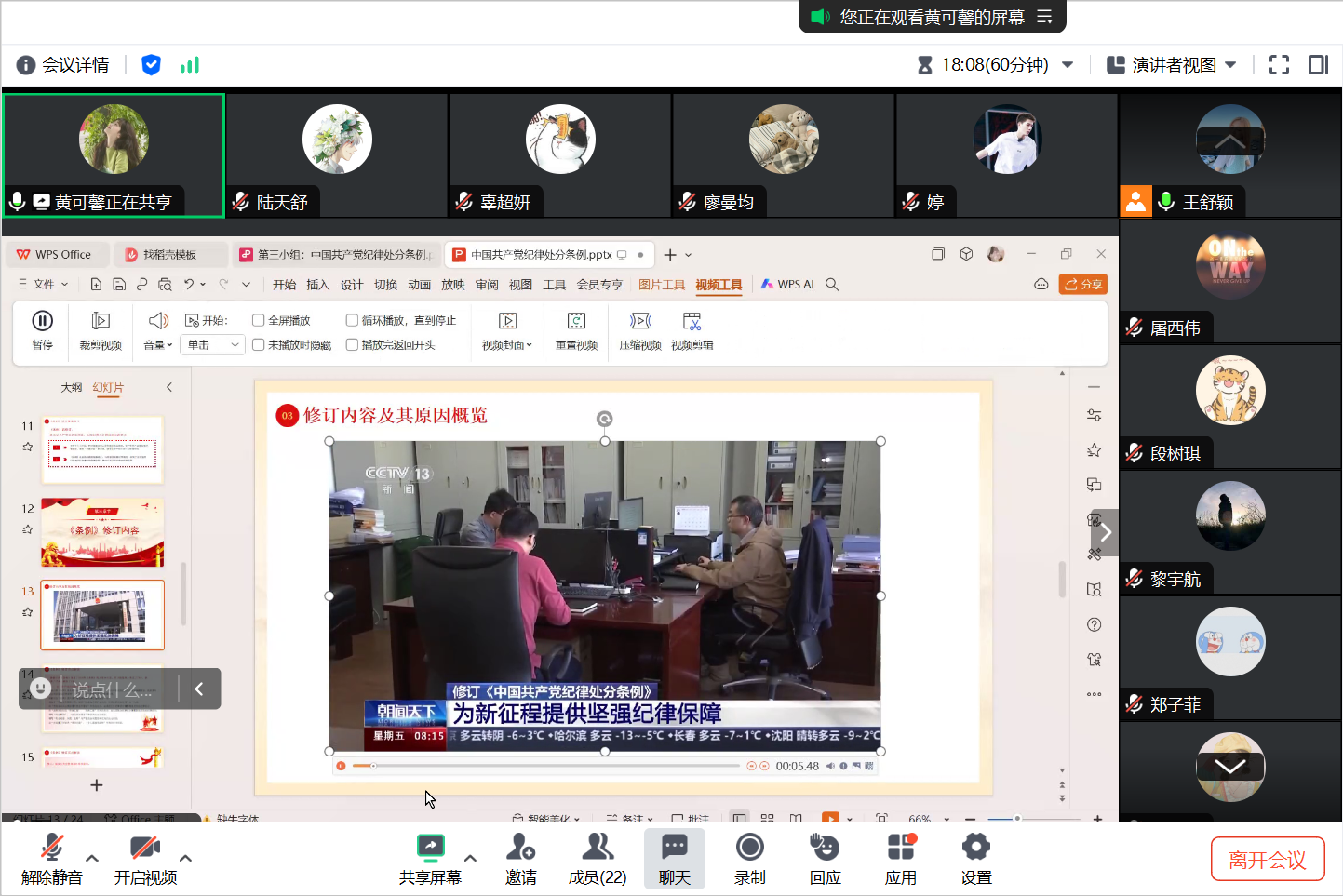The image size is (1343, 896).
Task: Check the 全屏播放 checkbox
Action: (259, 320)
